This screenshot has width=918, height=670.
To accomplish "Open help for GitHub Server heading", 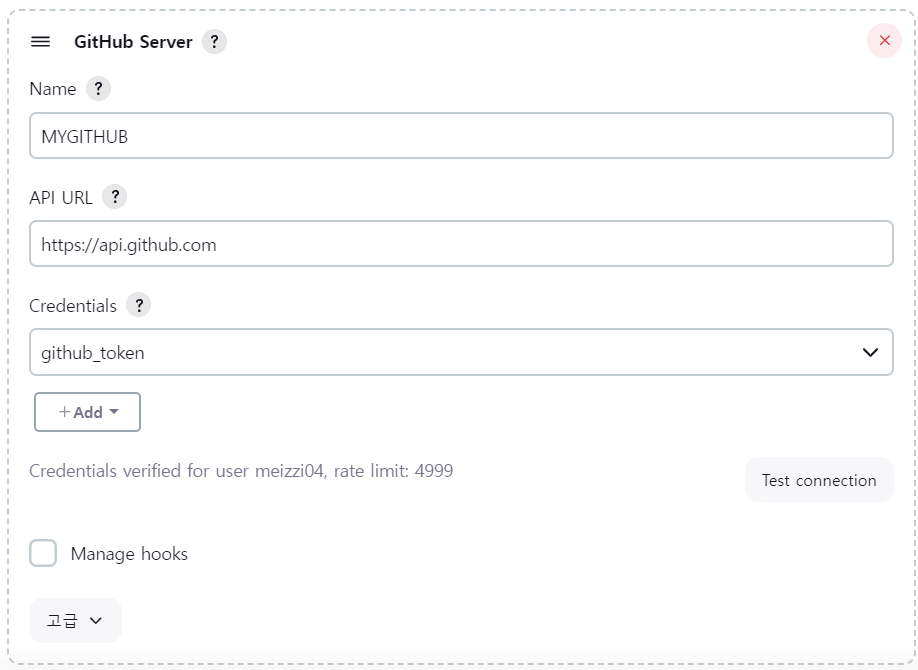I will pos(214,42).
